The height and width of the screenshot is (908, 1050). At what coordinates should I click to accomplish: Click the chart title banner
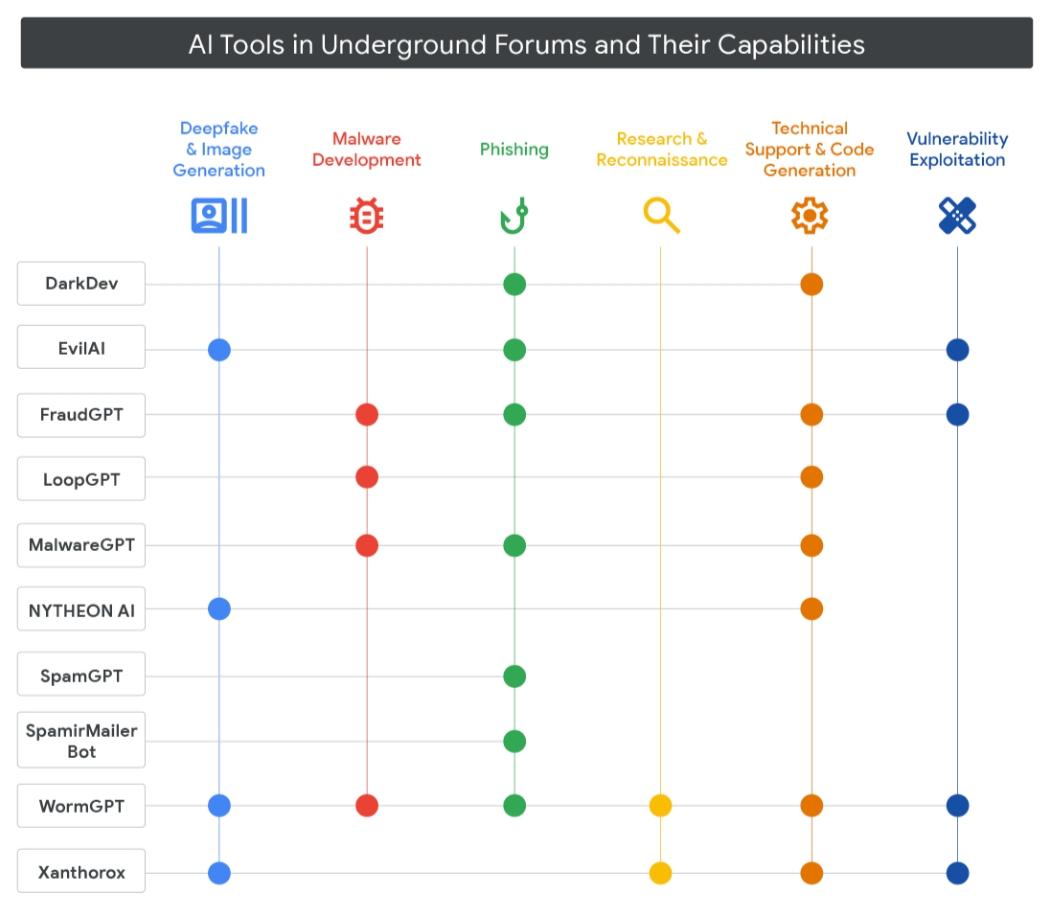click(x=526, y=44)
